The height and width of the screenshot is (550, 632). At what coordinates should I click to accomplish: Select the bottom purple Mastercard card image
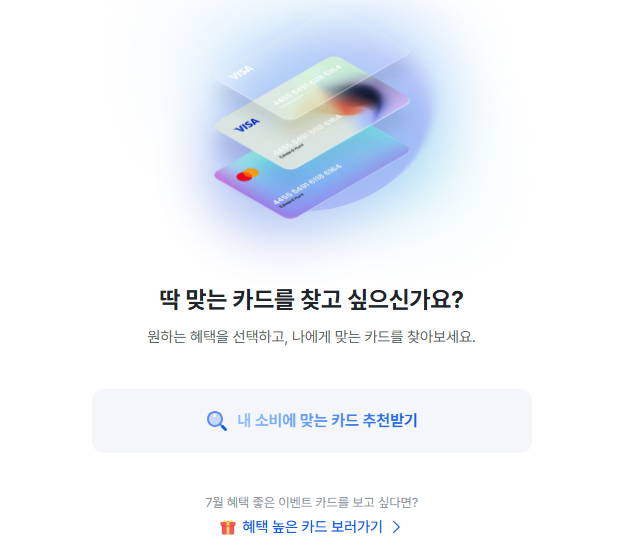(x=312, y=177)
